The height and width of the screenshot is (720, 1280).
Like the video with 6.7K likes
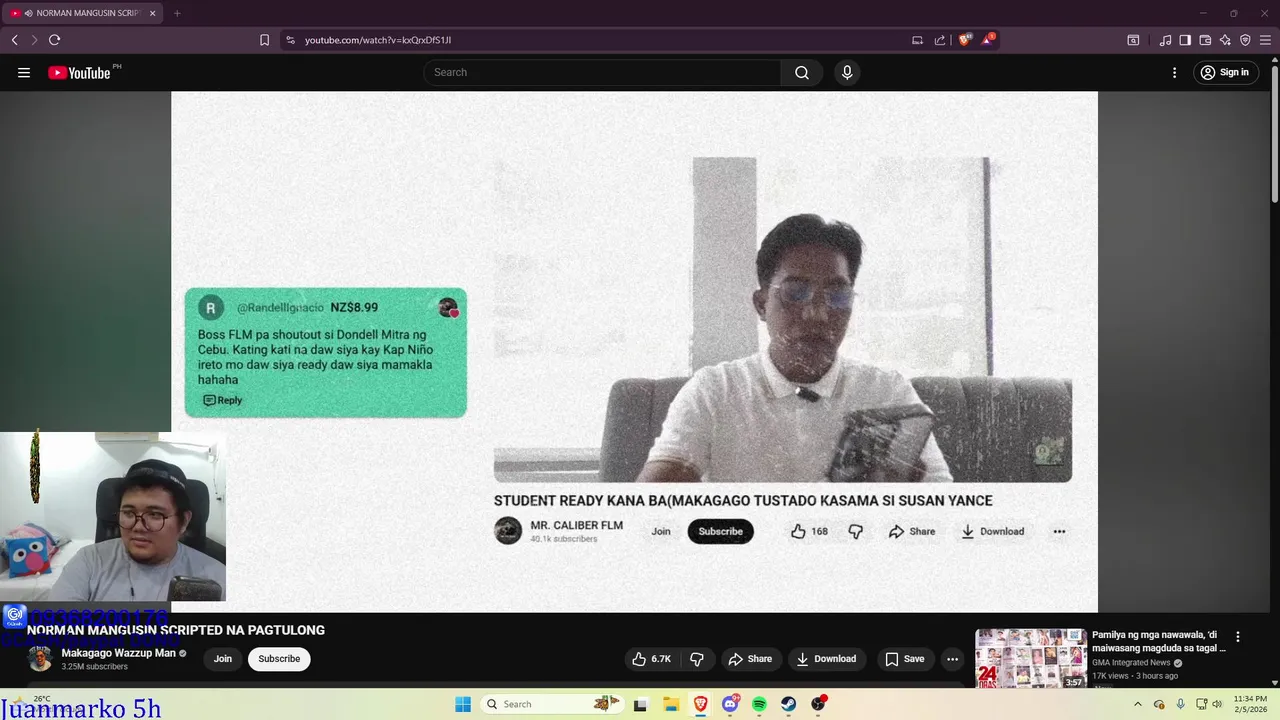point(651,659)
